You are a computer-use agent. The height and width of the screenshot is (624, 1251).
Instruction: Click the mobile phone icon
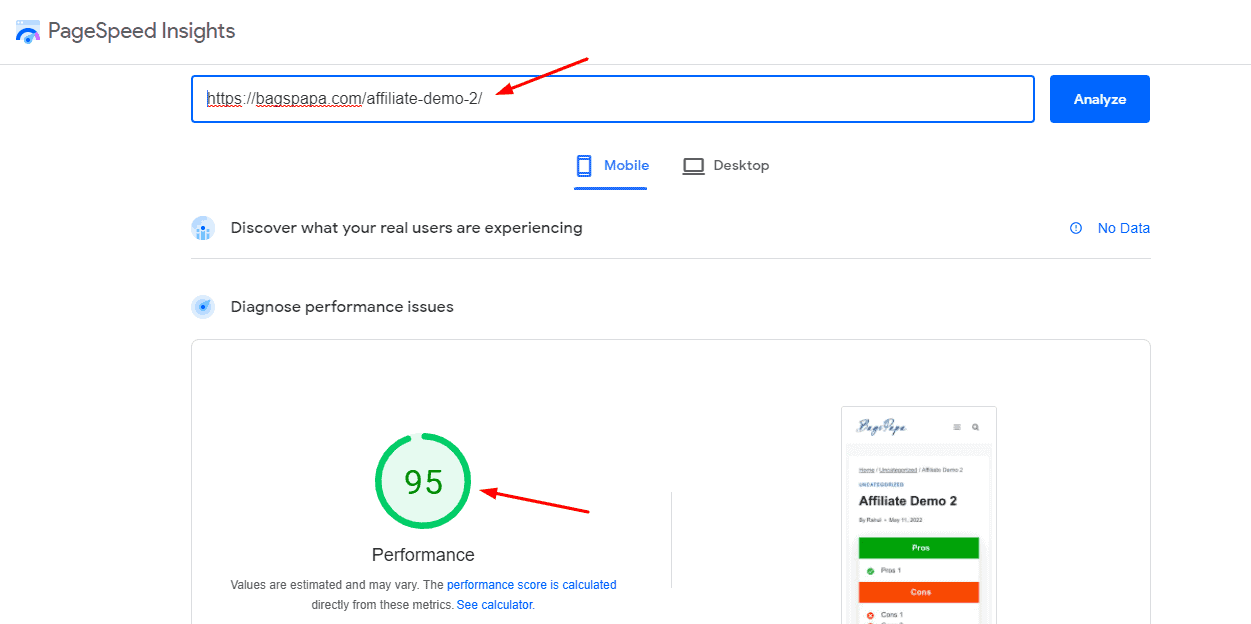pyautogui.click(x=585, y=166)
